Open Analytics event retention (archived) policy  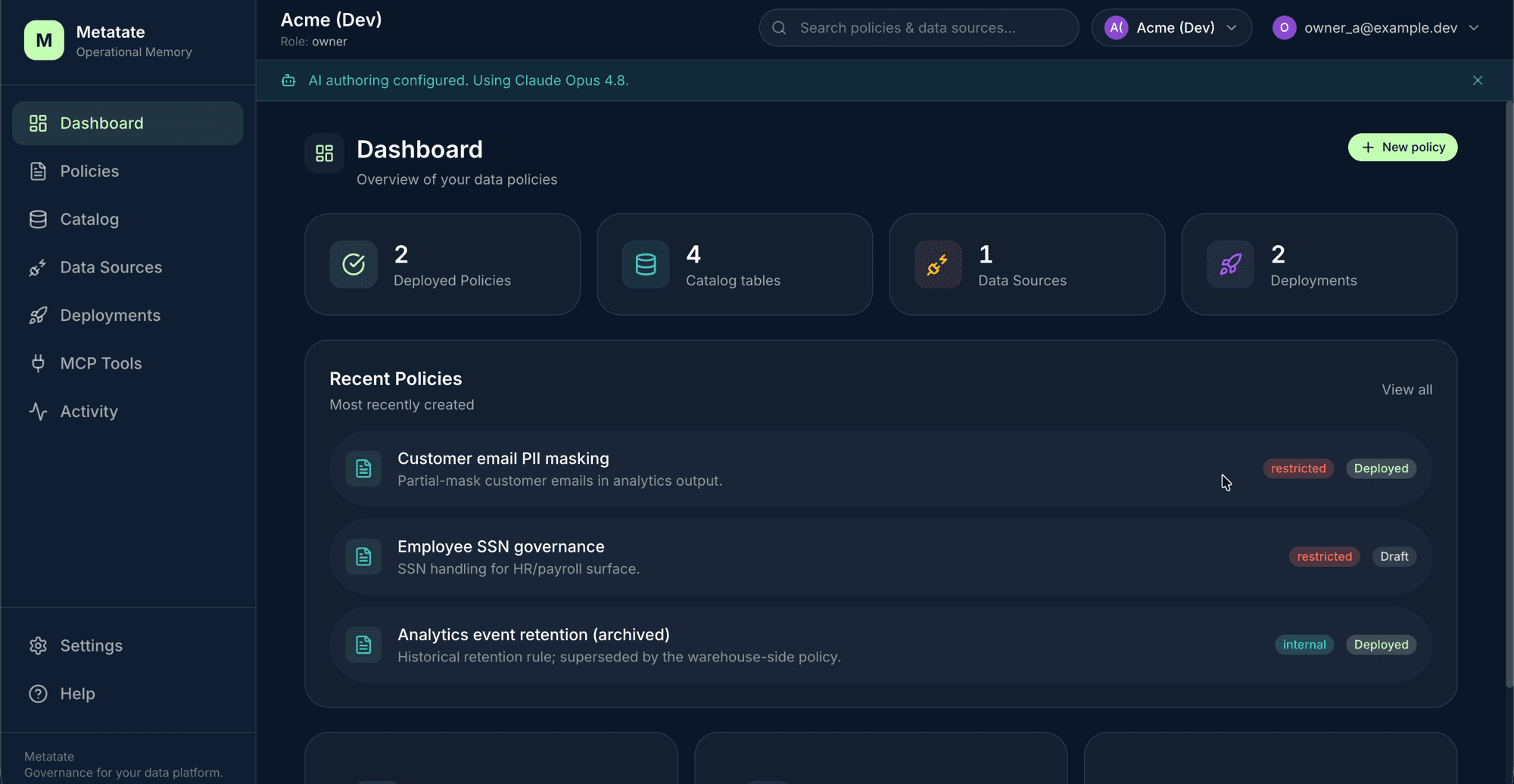click(x=880, y=645)
